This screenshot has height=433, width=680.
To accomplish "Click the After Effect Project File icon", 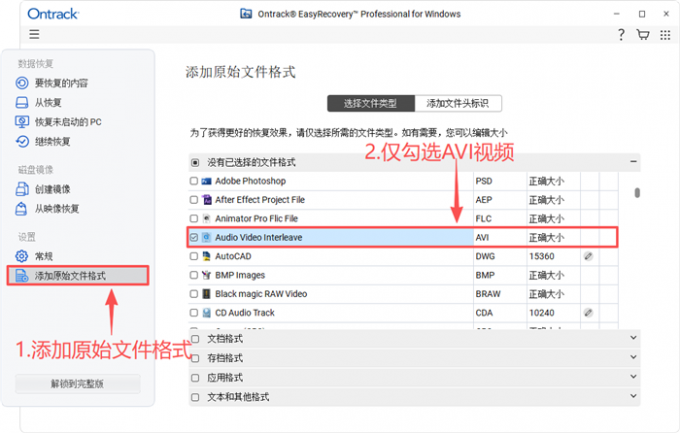I will [x=206, y=200].
